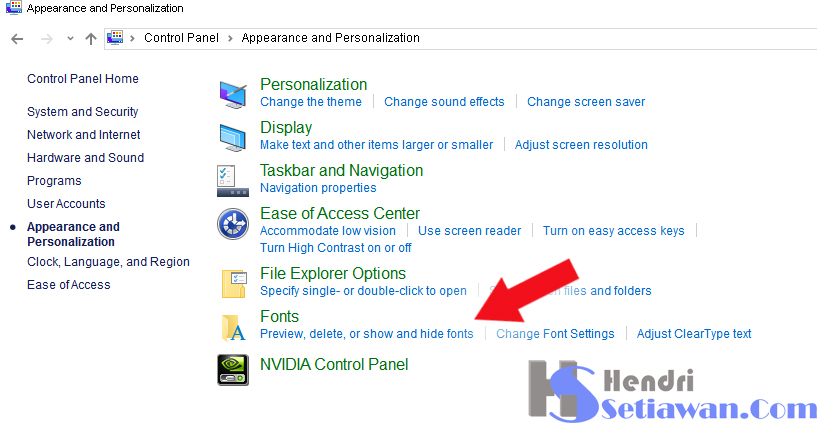
Task: Click the Display monitor icon
Action: 232,136
